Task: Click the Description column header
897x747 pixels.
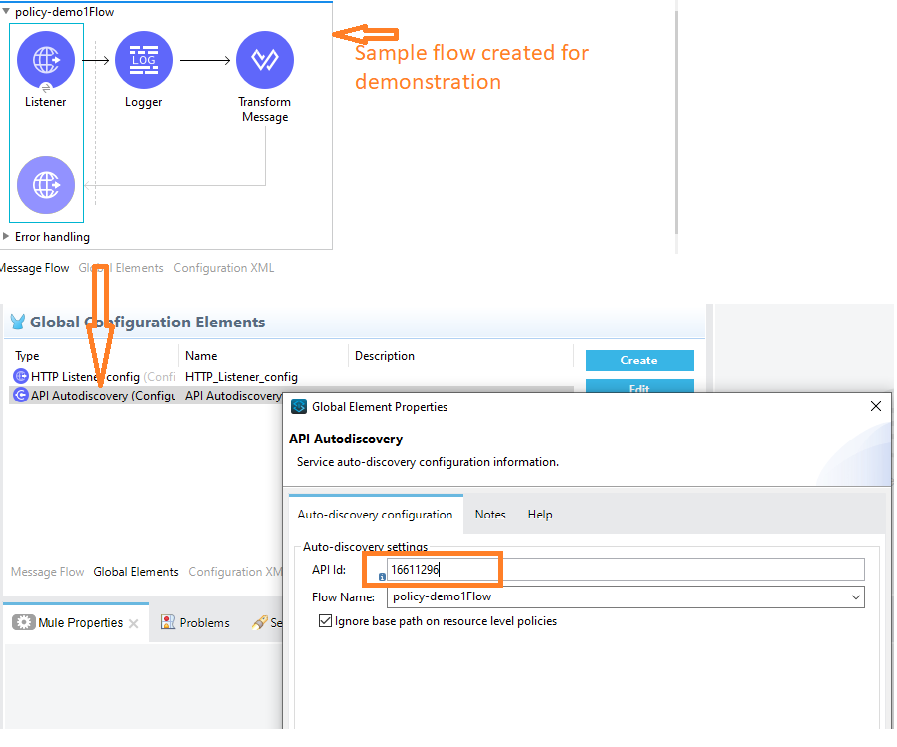Action: tap(384, 356)
